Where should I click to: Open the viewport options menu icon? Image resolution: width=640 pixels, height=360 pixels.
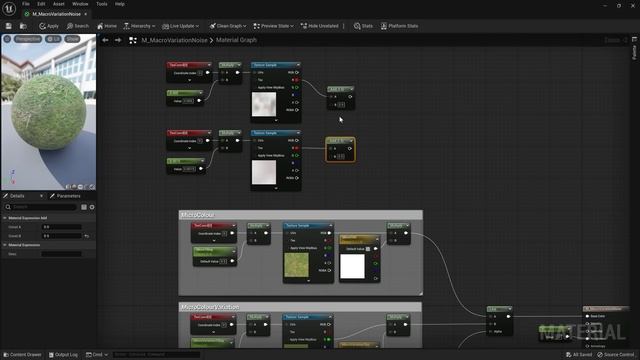point(7,39)
